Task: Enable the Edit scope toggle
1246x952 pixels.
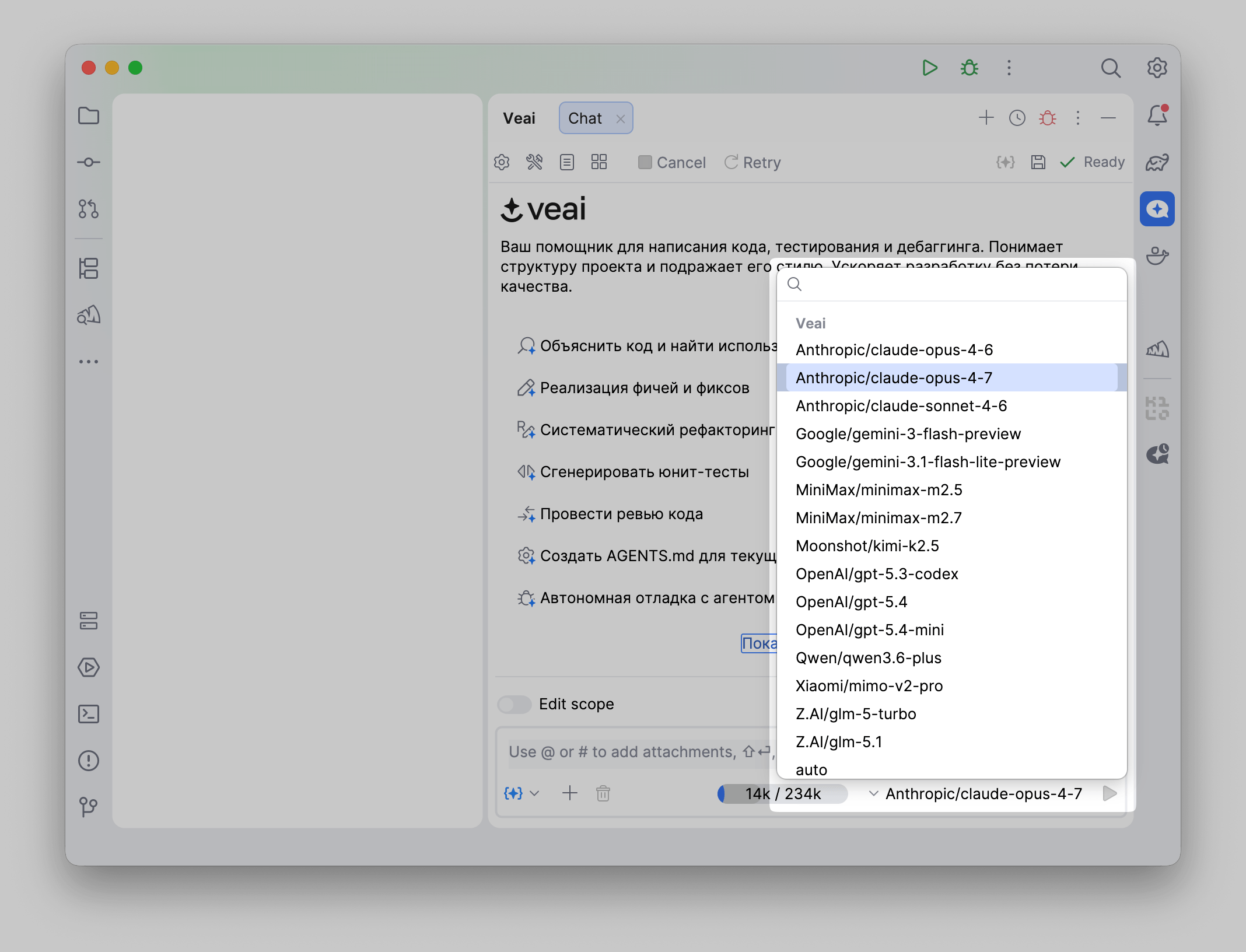Action: pyautogui.click(x=514, y=705)
